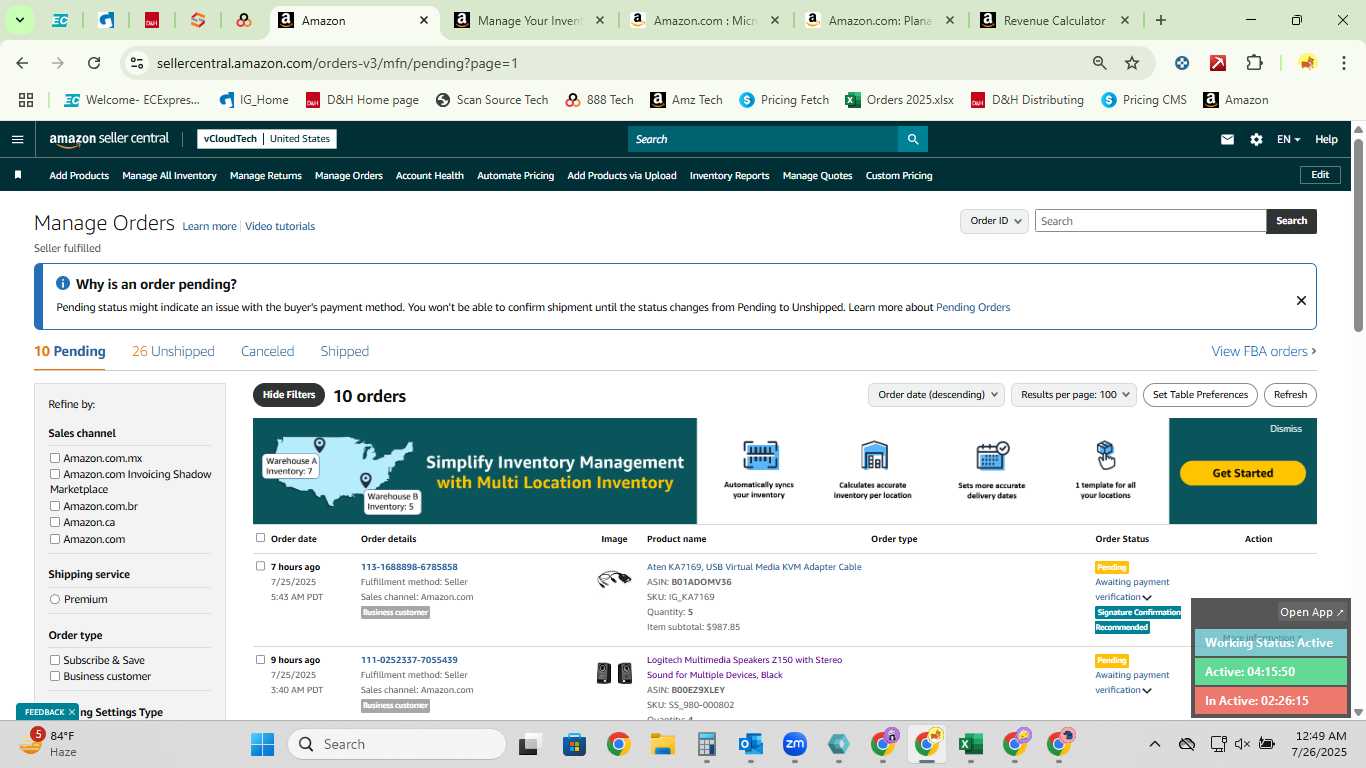
Task: Open Manage All Inventory menu item
Action: point(169,175)
